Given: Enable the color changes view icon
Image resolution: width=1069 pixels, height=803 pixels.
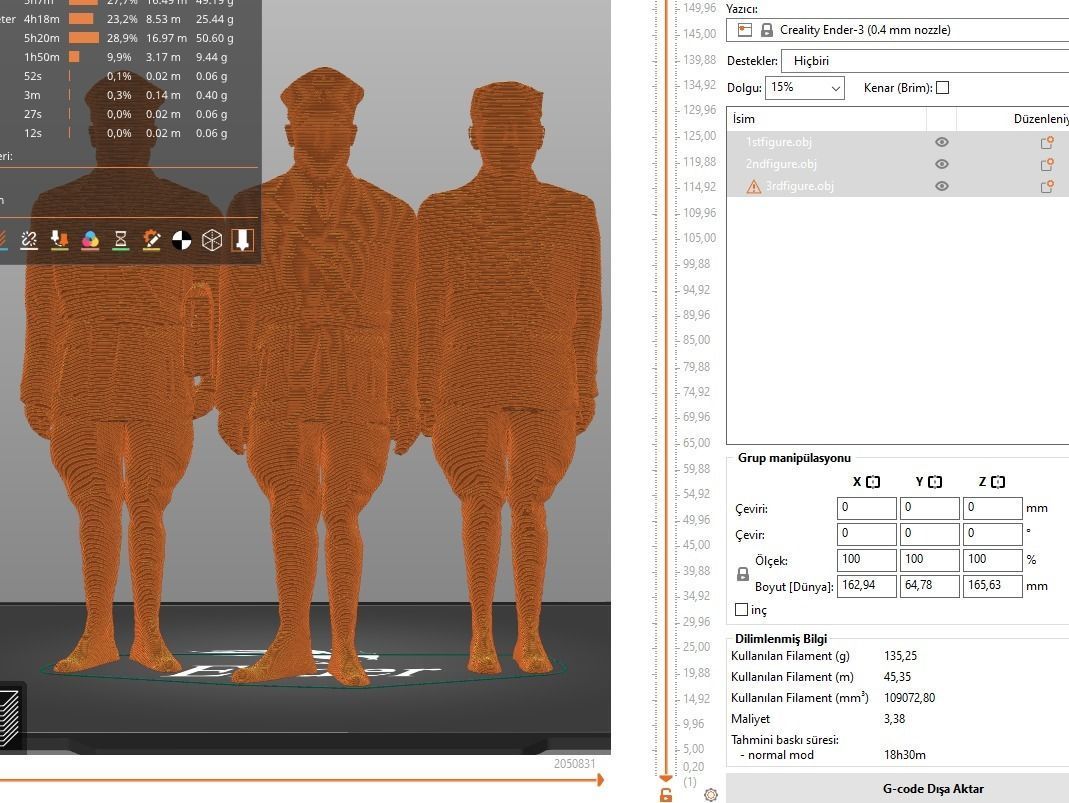Looking at the screenshot, I should click(90, 240).
